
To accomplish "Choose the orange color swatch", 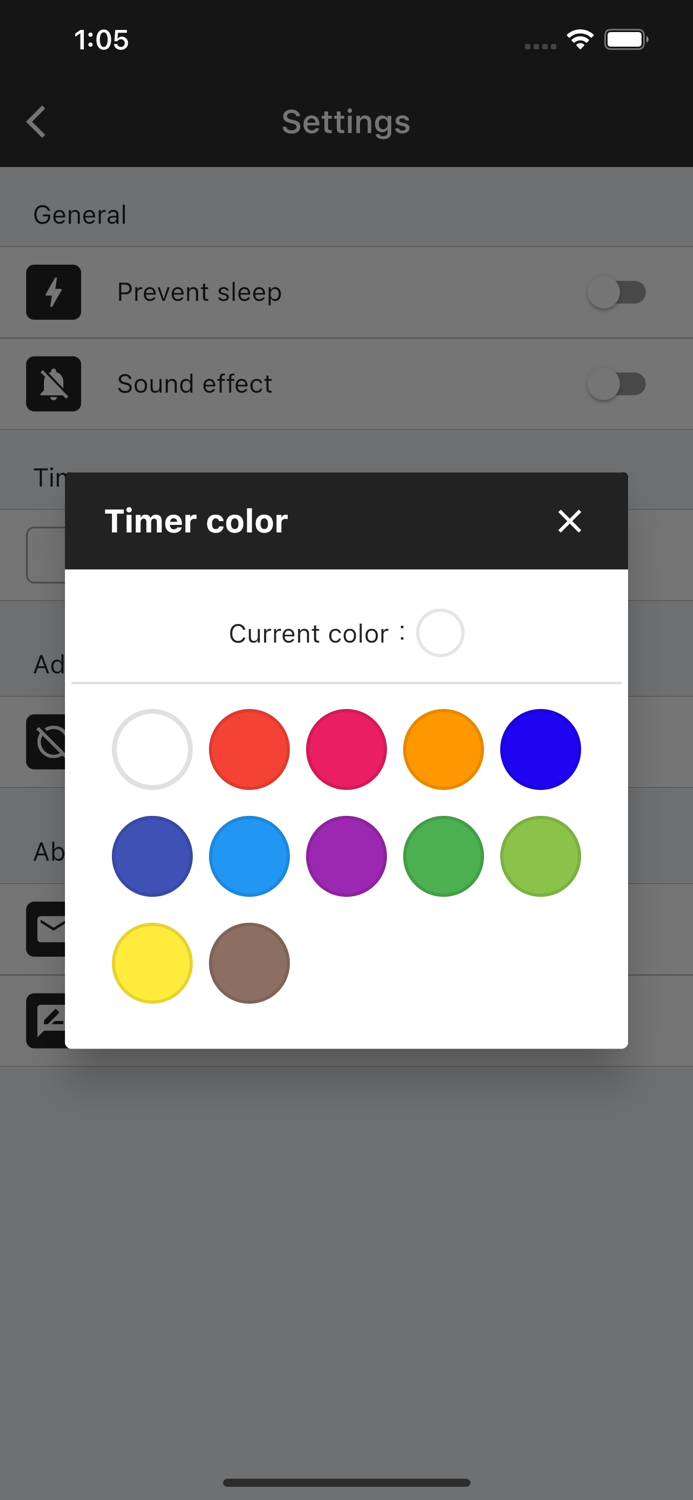I will point(443,749).
